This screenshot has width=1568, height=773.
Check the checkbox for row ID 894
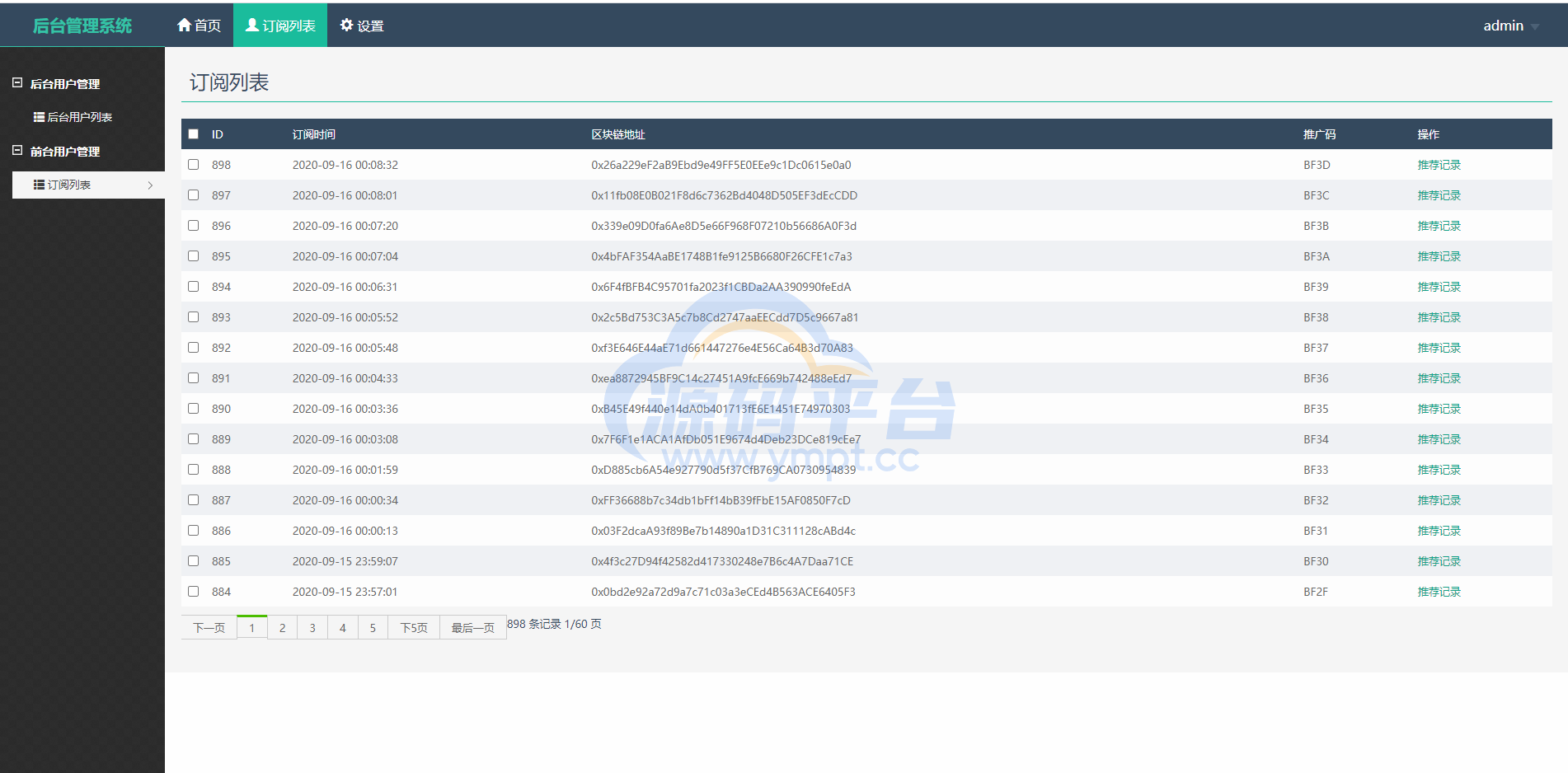tap(193, 286)
